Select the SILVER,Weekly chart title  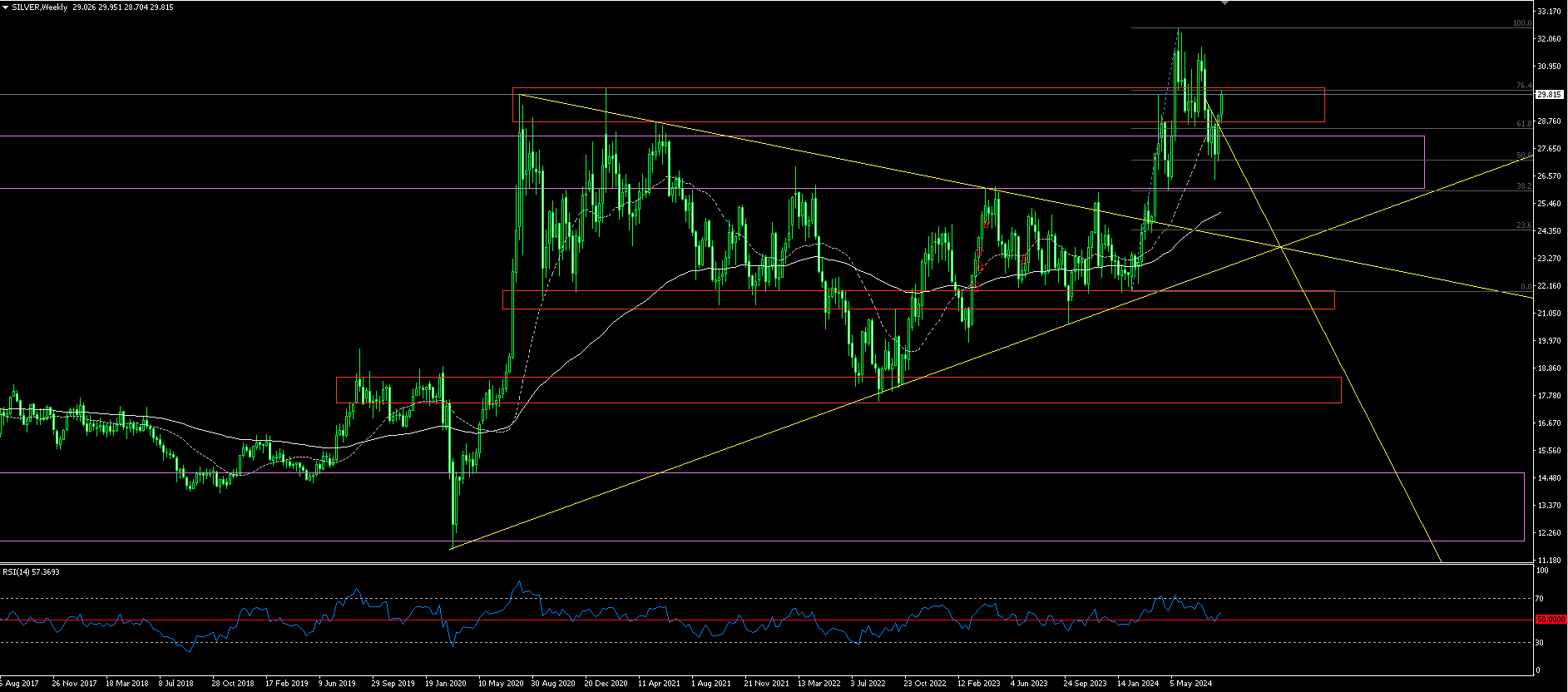[40, 7]
